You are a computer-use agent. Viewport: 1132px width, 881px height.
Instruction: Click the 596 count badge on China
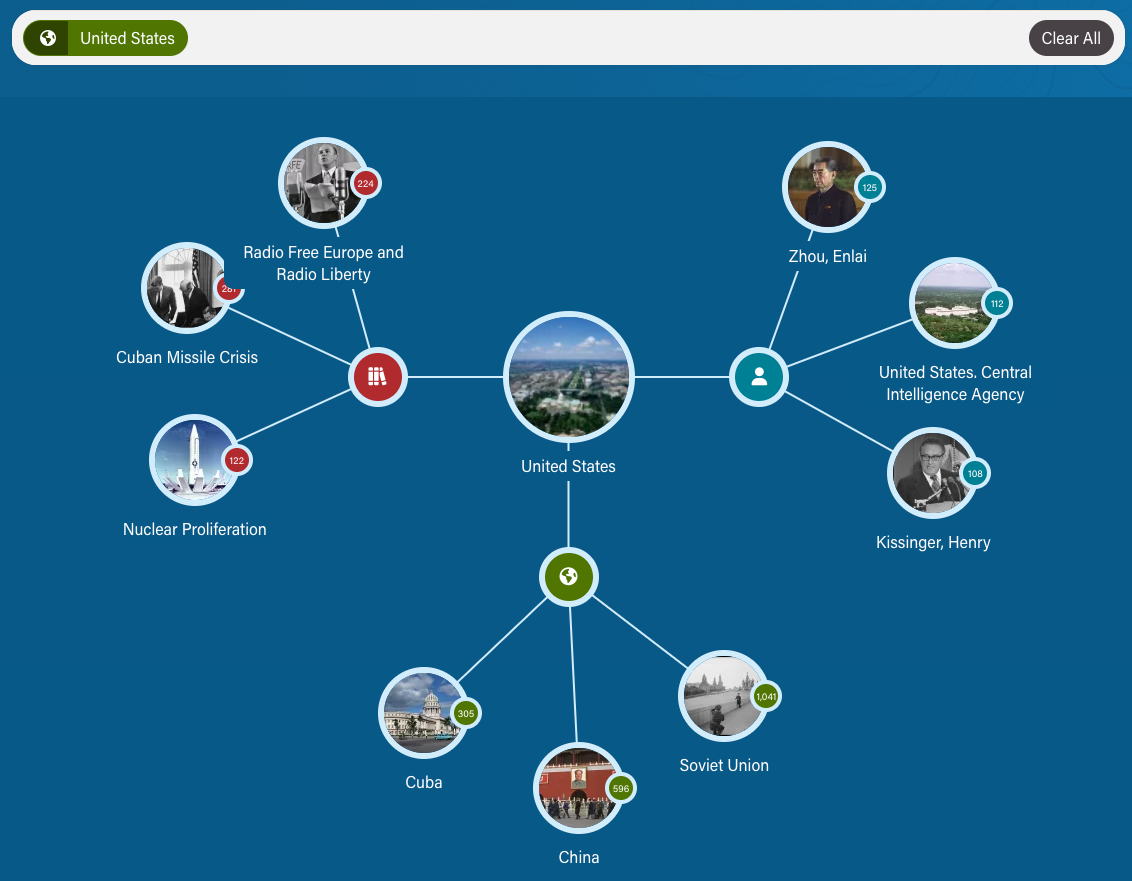tap(621, 789)
